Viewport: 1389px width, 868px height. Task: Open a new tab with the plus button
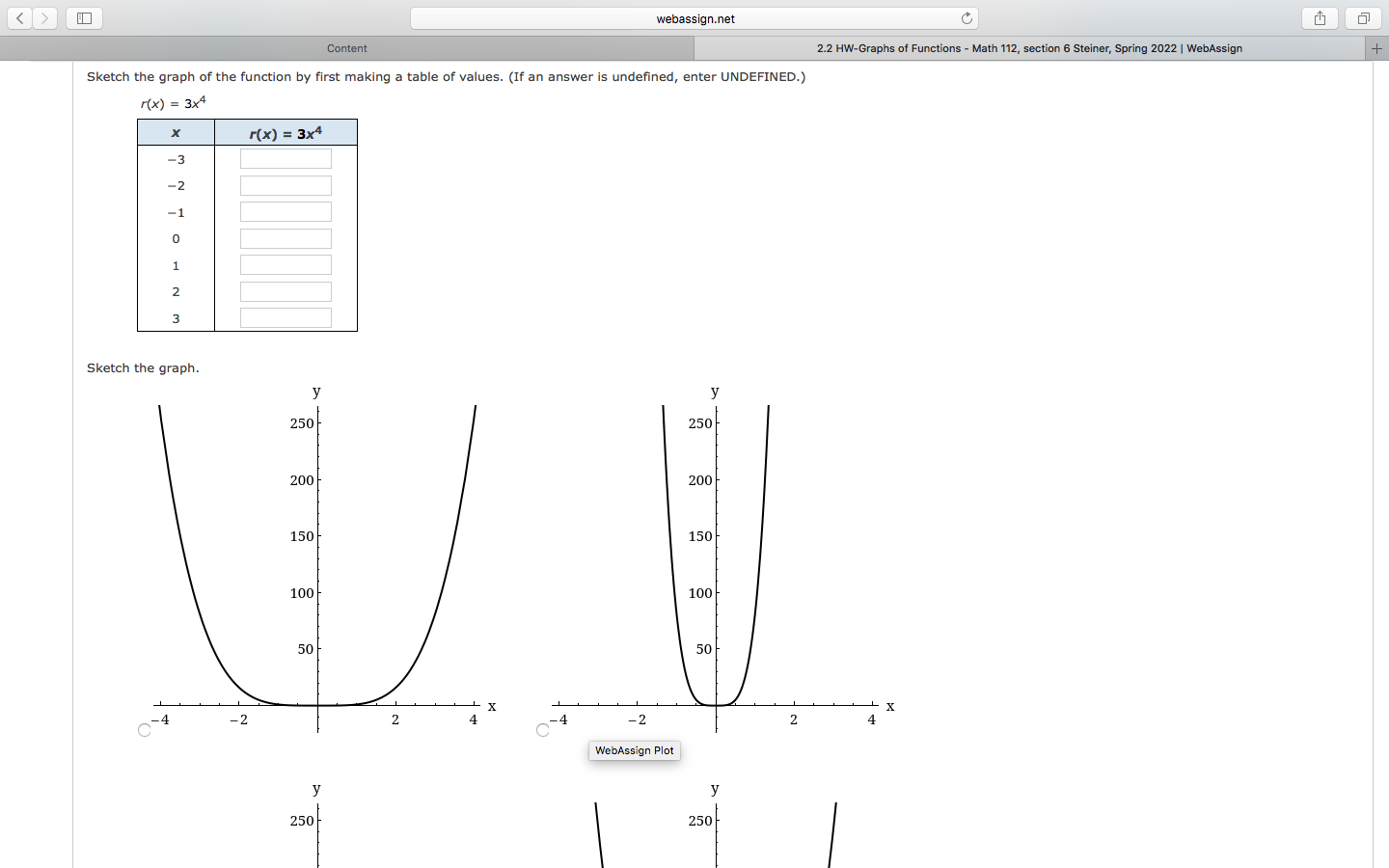point(1376,48)
